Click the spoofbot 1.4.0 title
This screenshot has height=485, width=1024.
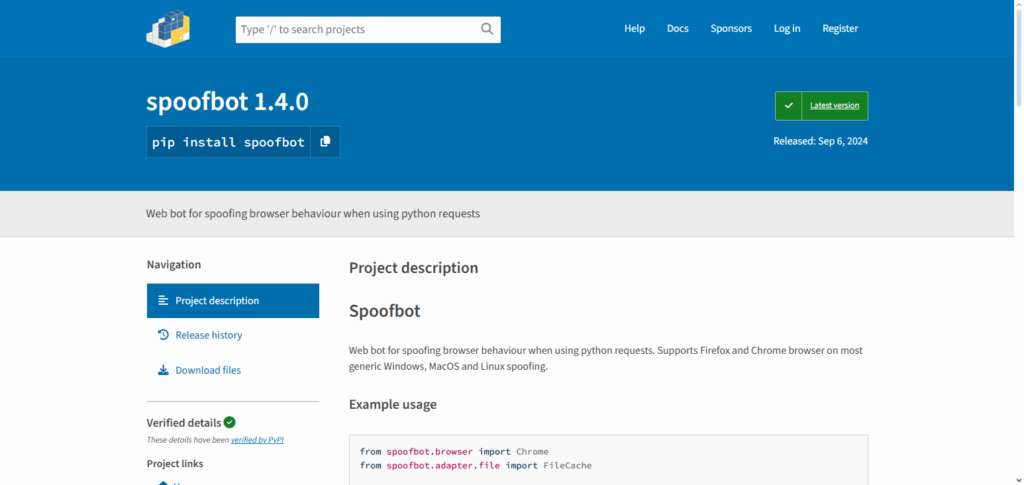(227, 102)
